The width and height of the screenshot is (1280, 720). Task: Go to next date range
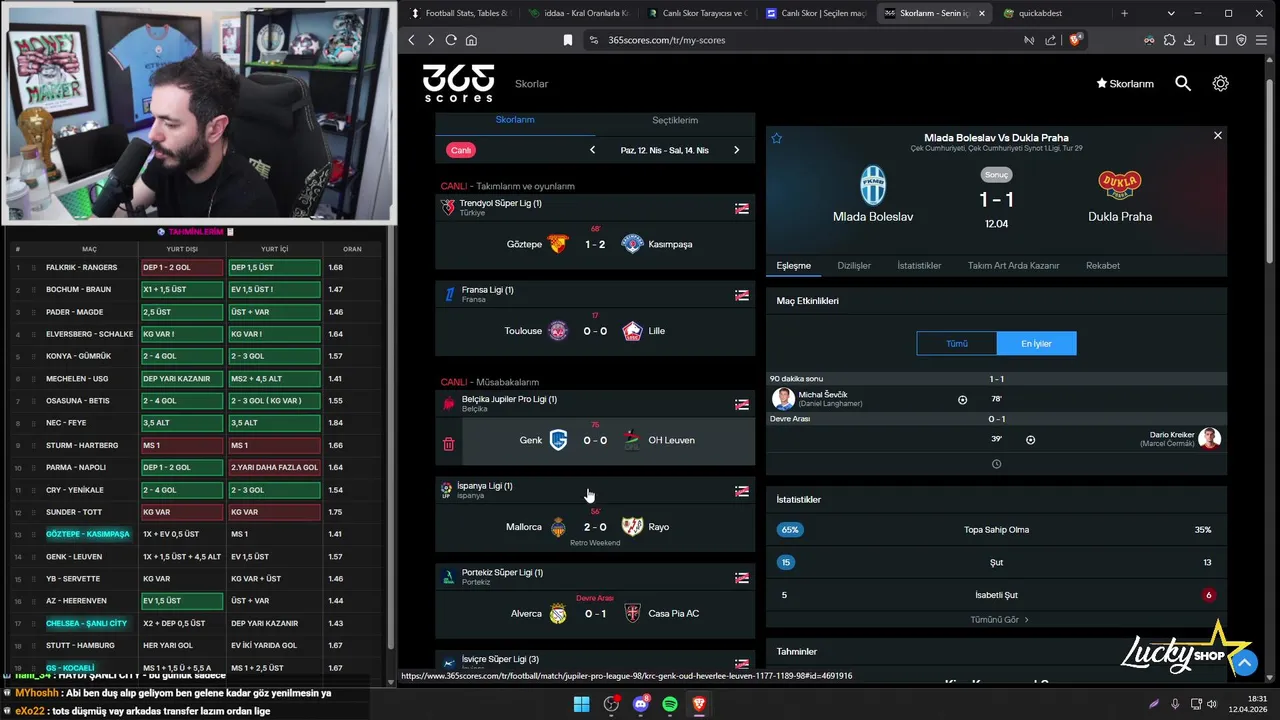click(736, 150)
